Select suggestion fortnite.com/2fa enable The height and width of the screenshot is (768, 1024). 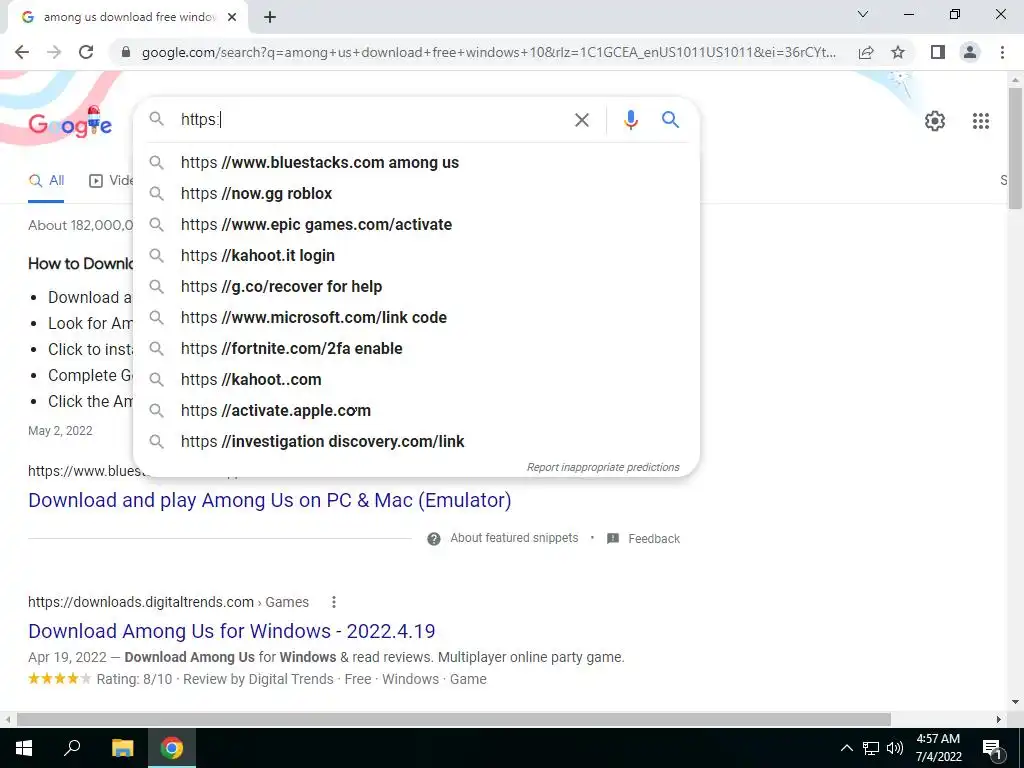[416, 349]
